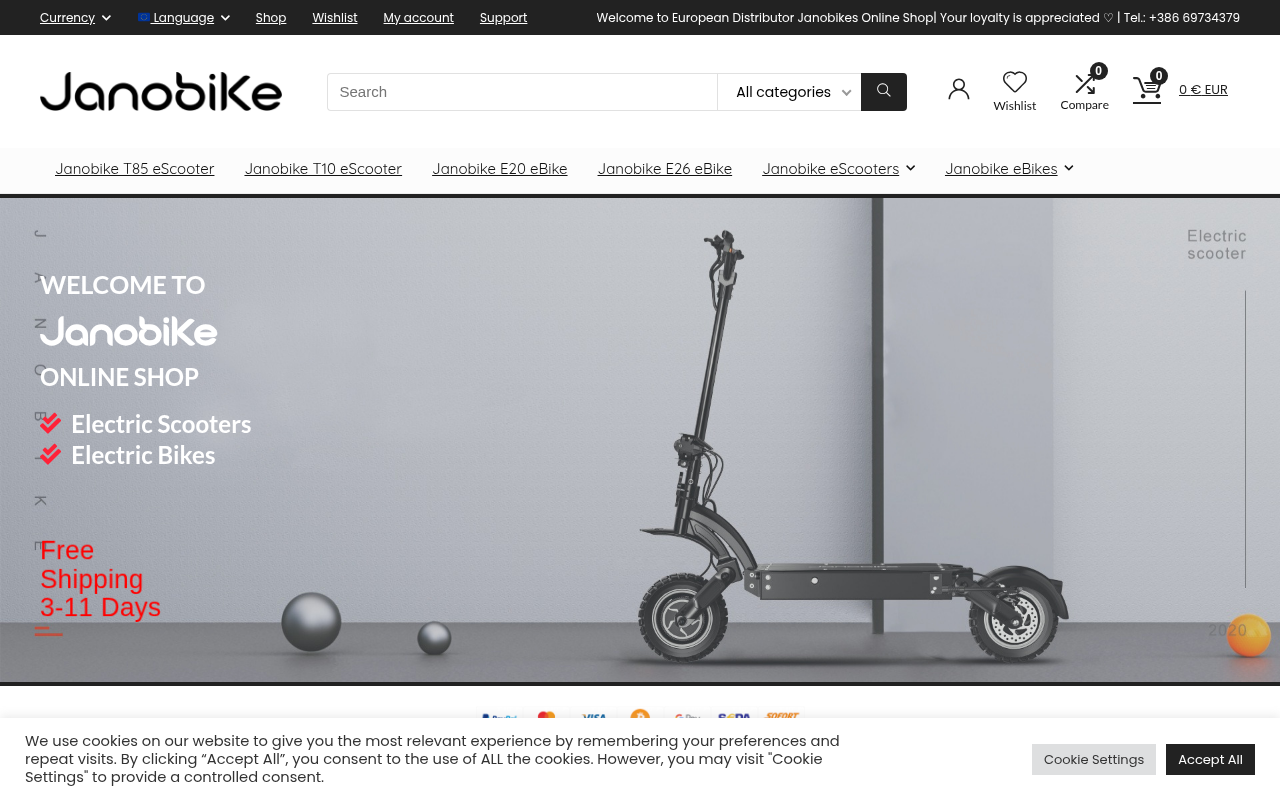Open Janobike T10 eScooter menu item
This screenshot has height=800, width=1280.
323,169
